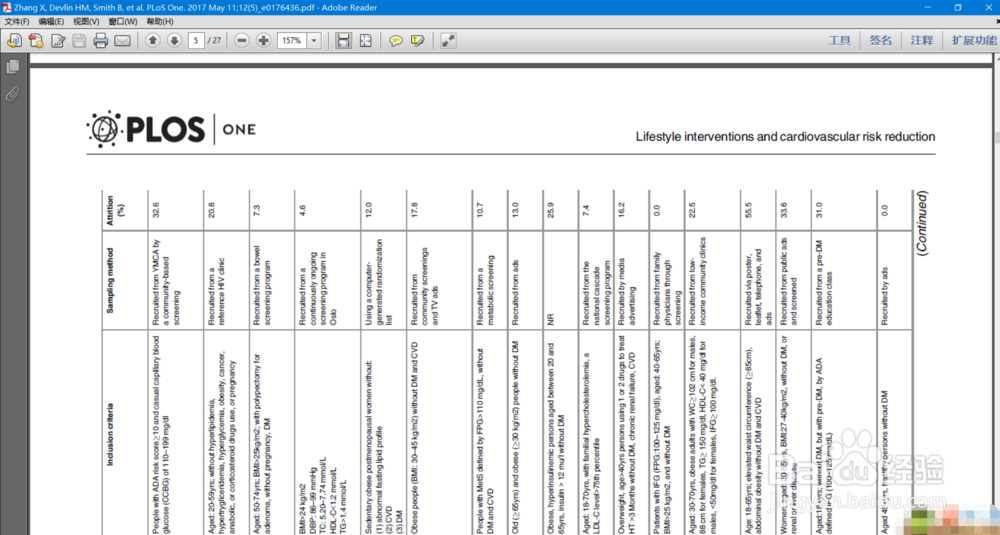The width and height of the screenshot is (1000, 535).
Task: Click the 157% zoom value field
Action: point(292,41)
